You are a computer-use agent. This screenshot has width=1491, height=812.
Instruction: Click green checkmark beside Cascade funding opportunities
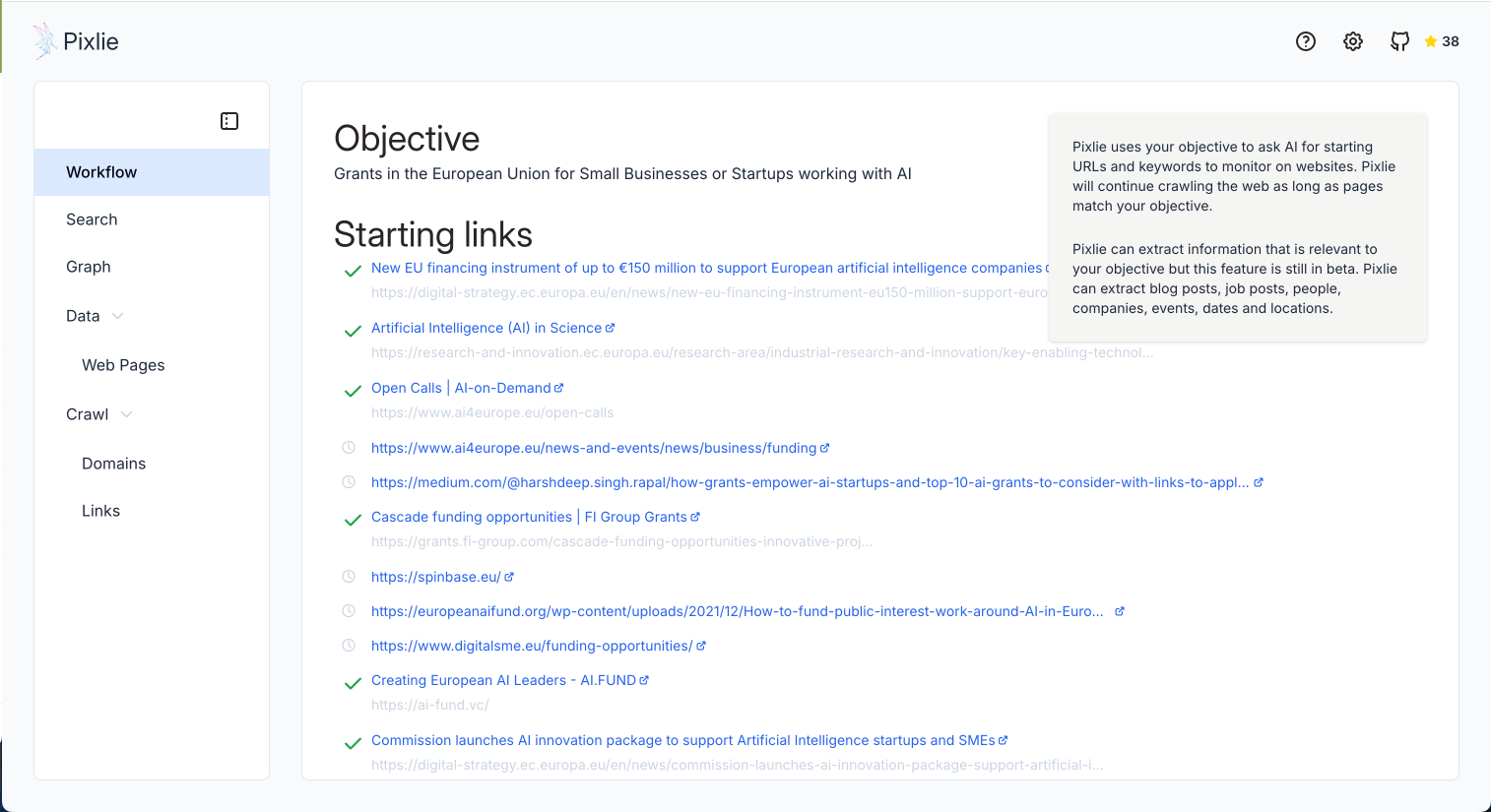click(x=353, y=520)
